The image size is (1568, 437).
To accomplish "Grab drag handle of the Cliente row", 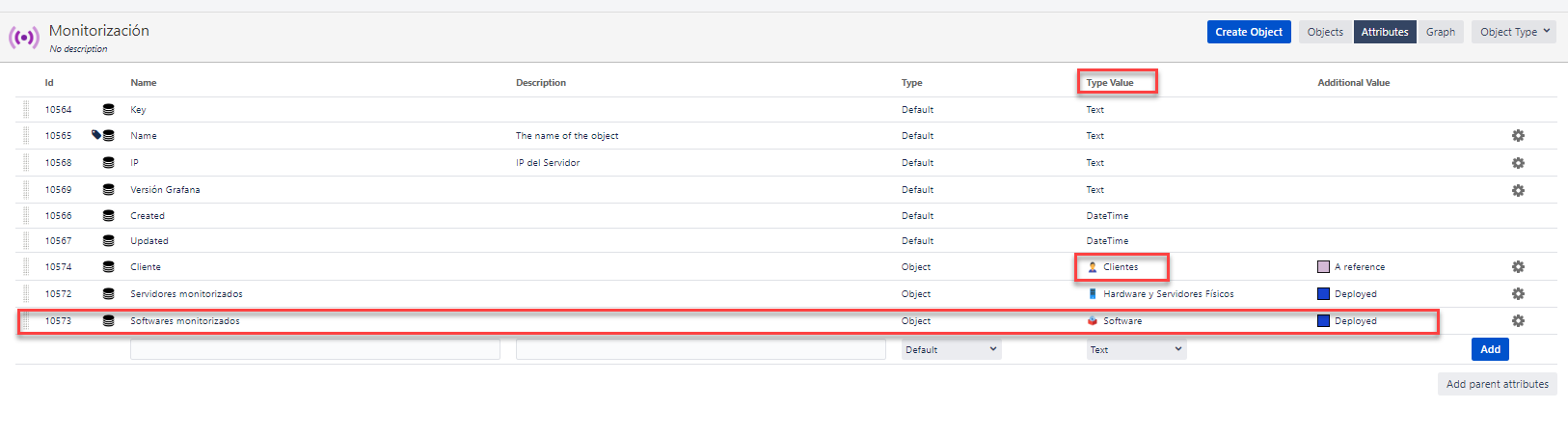I will click(26, 267).
